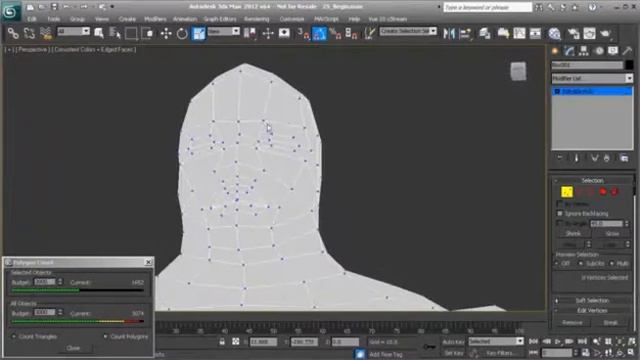Choose the Rectangular Selection Region tool
Screen dimensions: 640x360
(131, 33)
